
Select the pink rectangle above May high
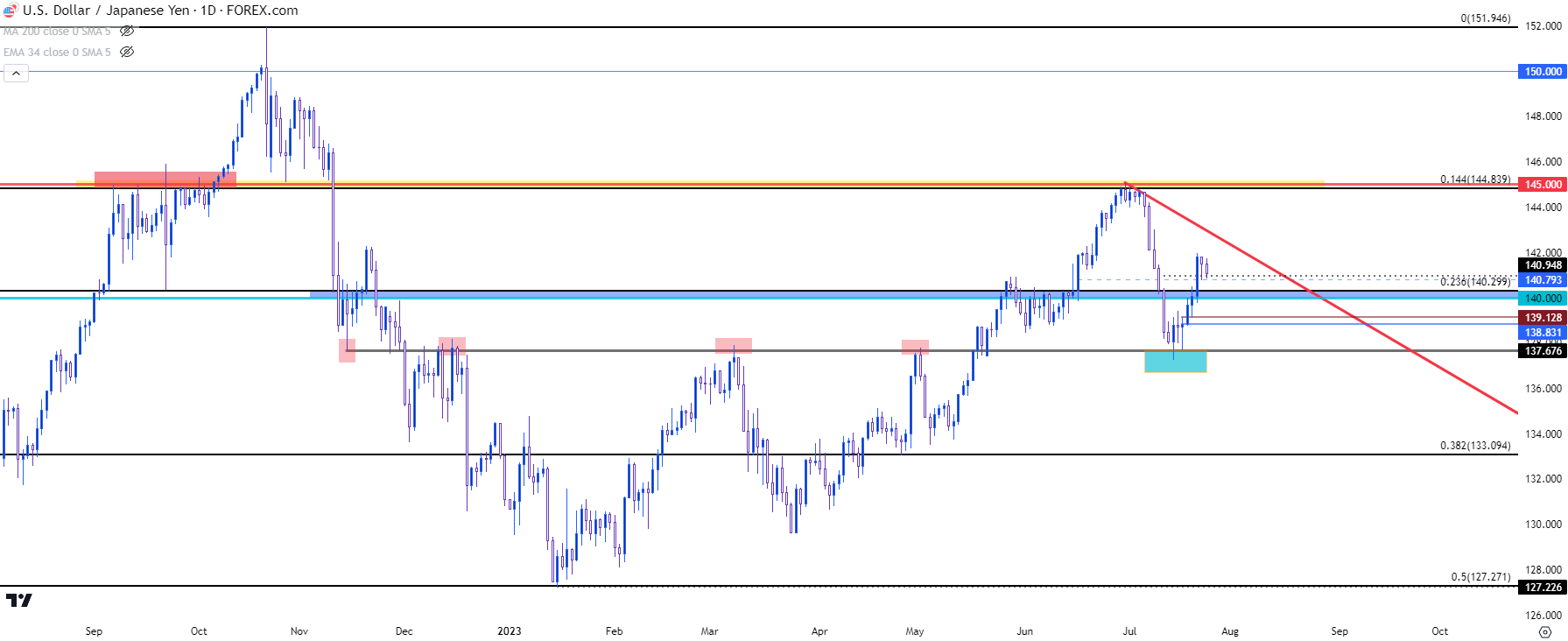click(915, 347)
